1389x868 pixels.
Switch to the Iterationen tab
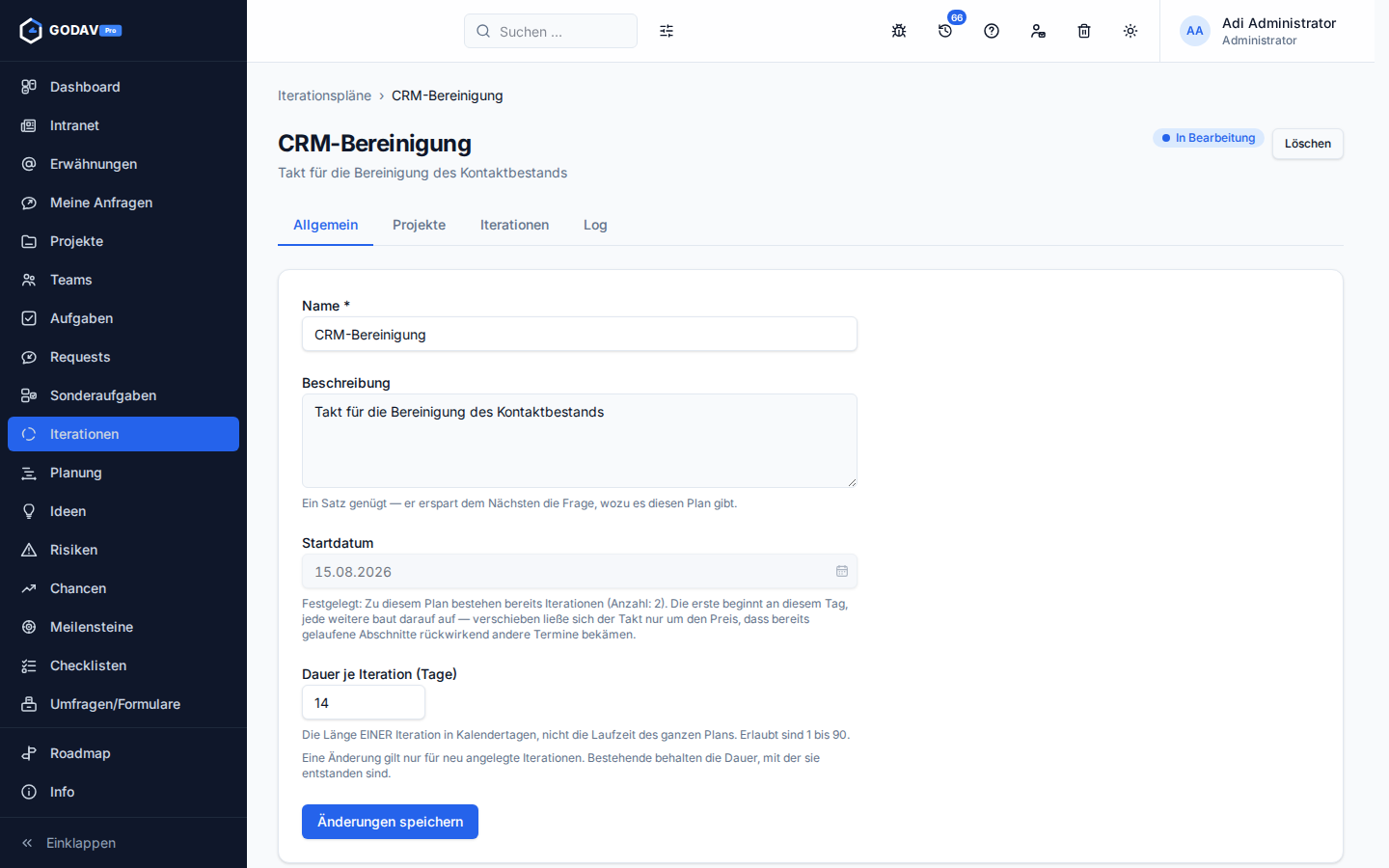point(514,225)
